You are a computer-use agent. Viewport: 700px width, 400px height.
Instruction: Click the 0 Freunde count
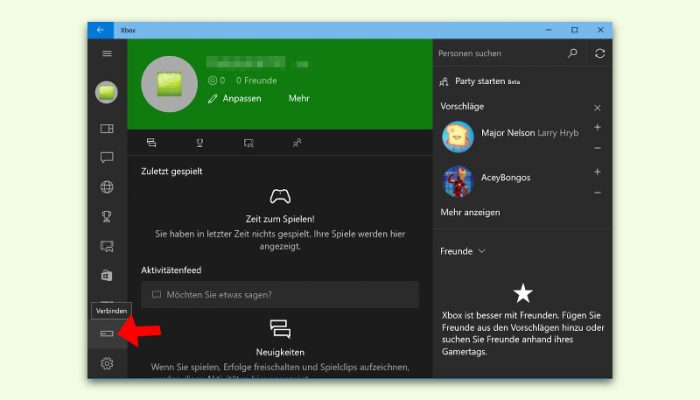[x=256, y=80]
